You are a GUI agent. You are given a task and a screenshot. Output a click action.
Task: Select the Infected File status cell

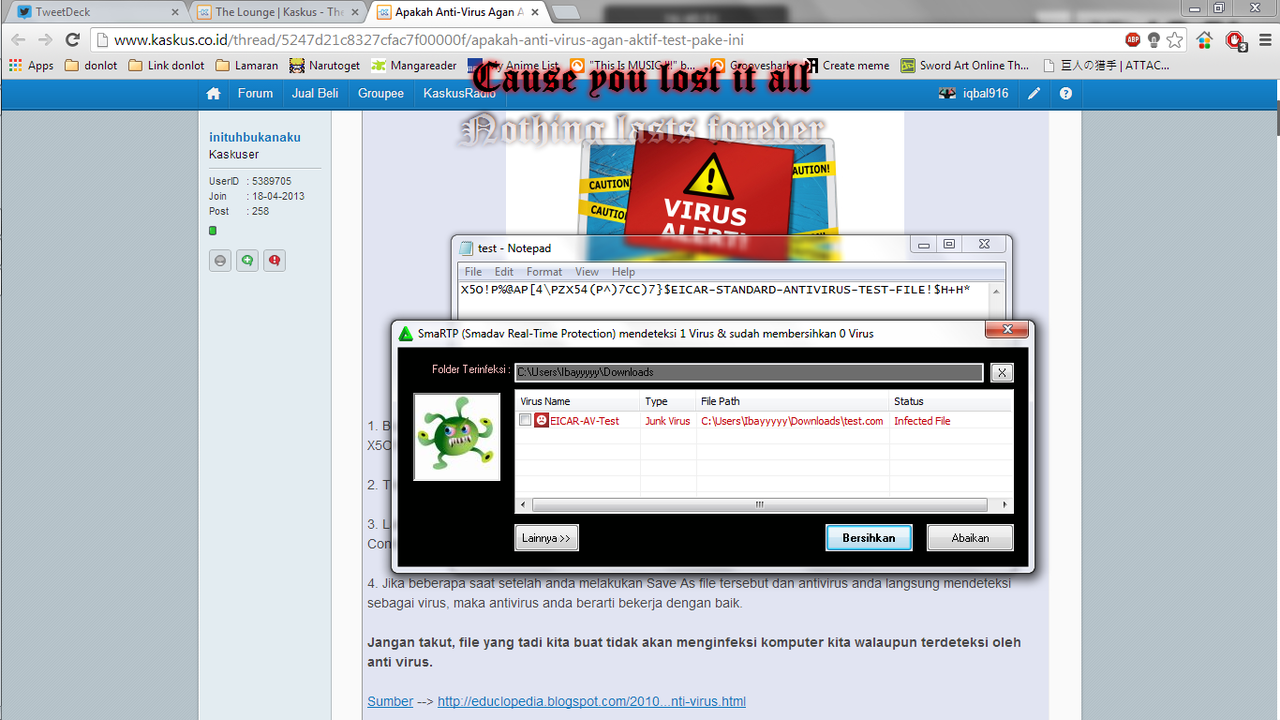coord(922,421)
